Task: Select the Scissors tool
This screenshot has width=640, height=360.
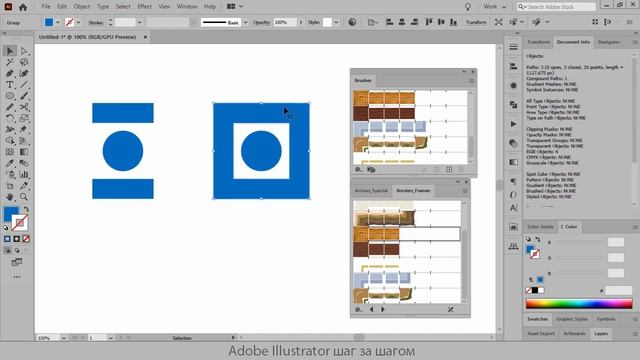Action: (x=24, y=107)
